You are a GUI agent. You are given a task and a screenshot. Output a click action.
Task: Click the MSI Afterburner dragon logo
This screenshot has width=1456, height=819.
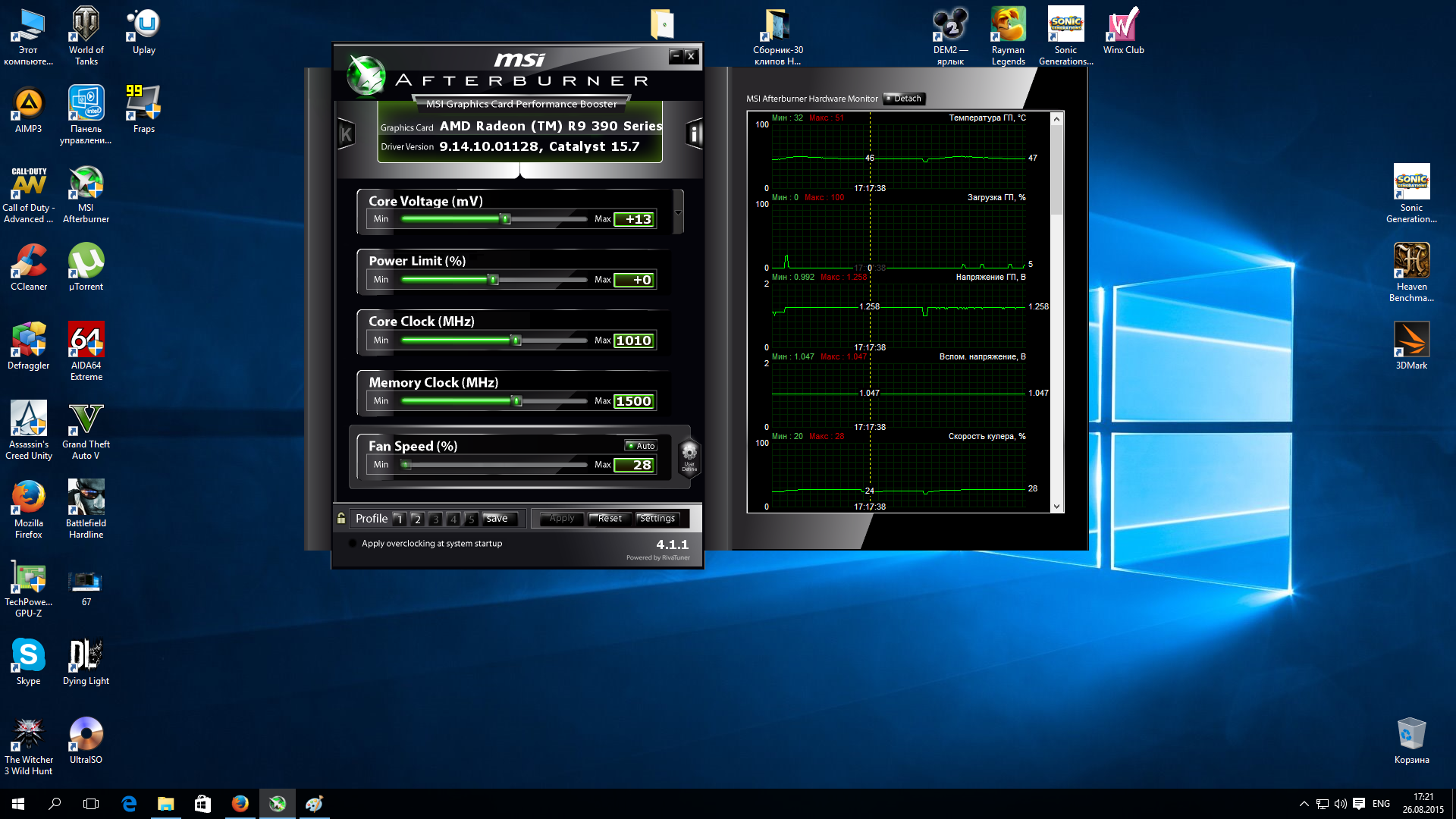(x=366, y=77)
